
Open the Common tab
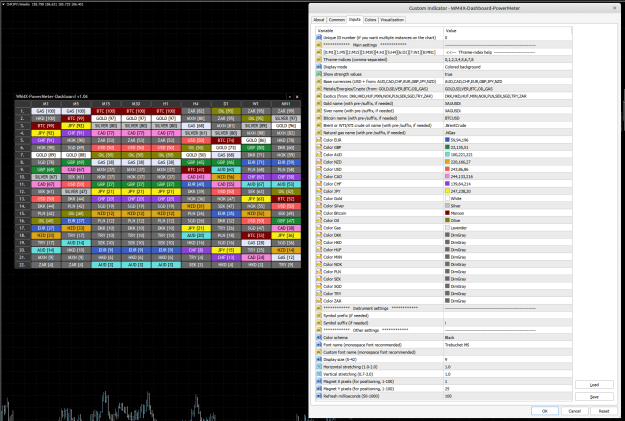(337, 20)
